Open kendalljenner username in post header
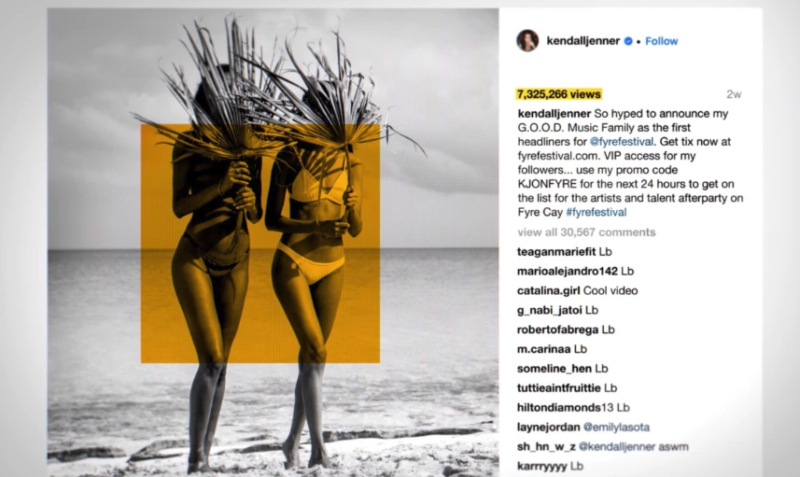 pos(583,41)
